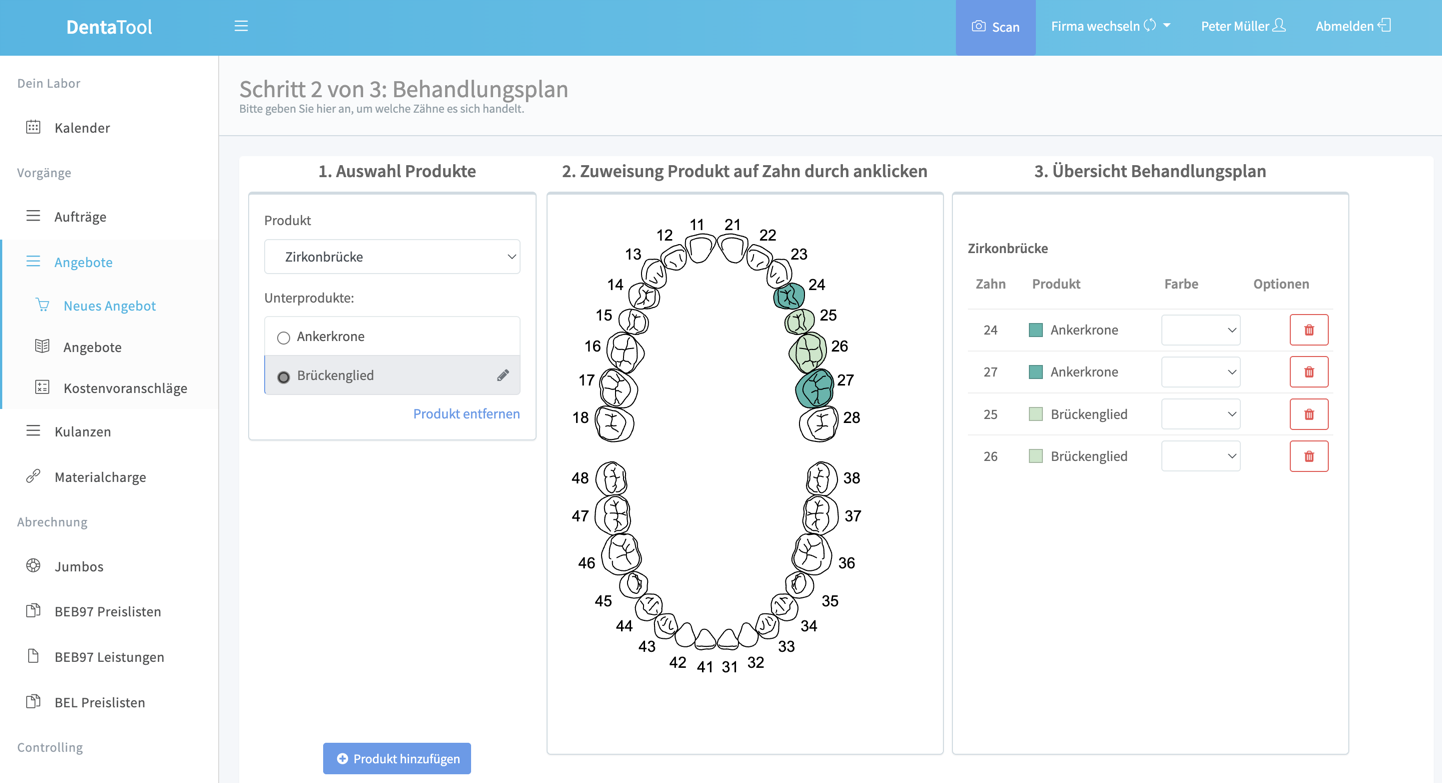The width and height of the screenshot is (1442, 783).
Task: Click the pencil edit icon beside Brückenglied
Action: point(503,375)
